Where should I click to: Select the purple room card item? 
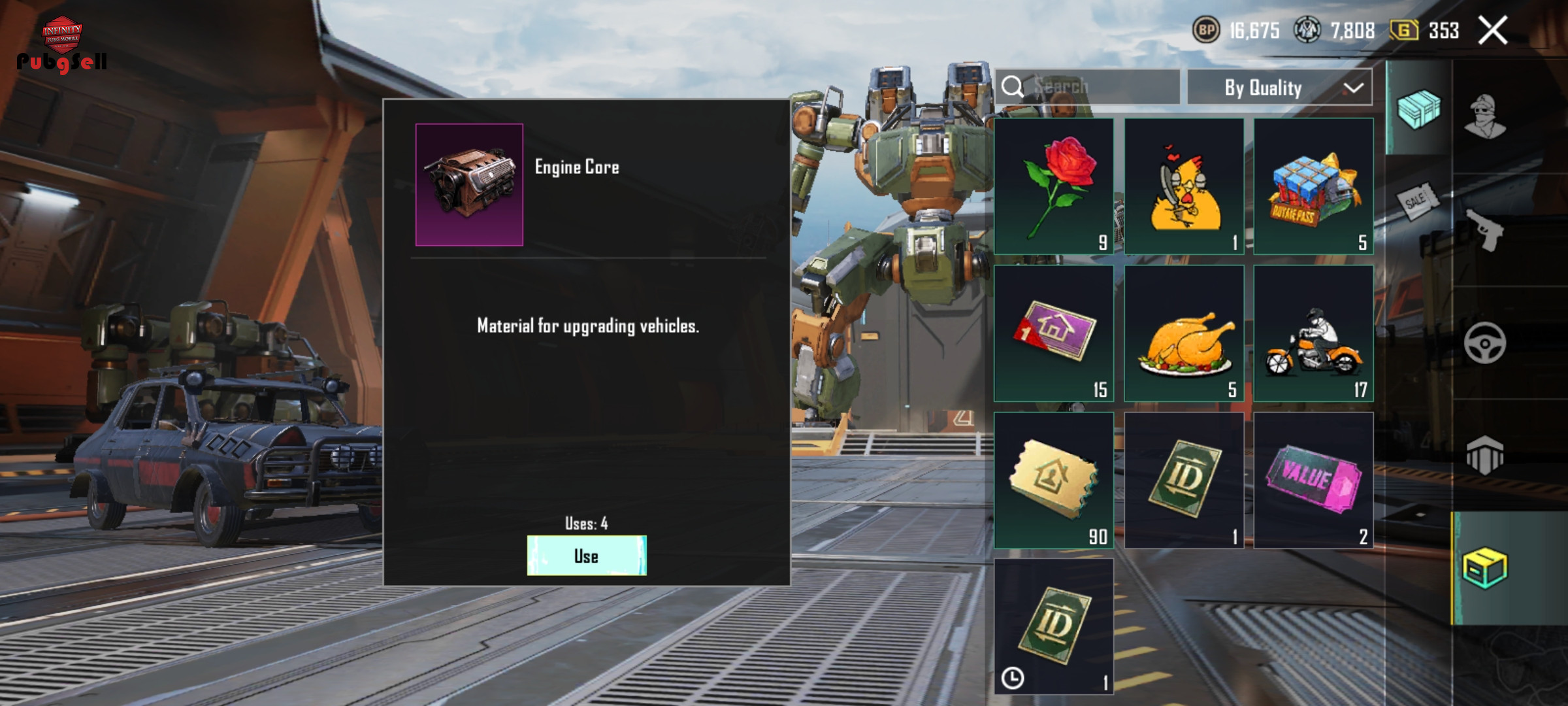click(x=1054, y=333)
